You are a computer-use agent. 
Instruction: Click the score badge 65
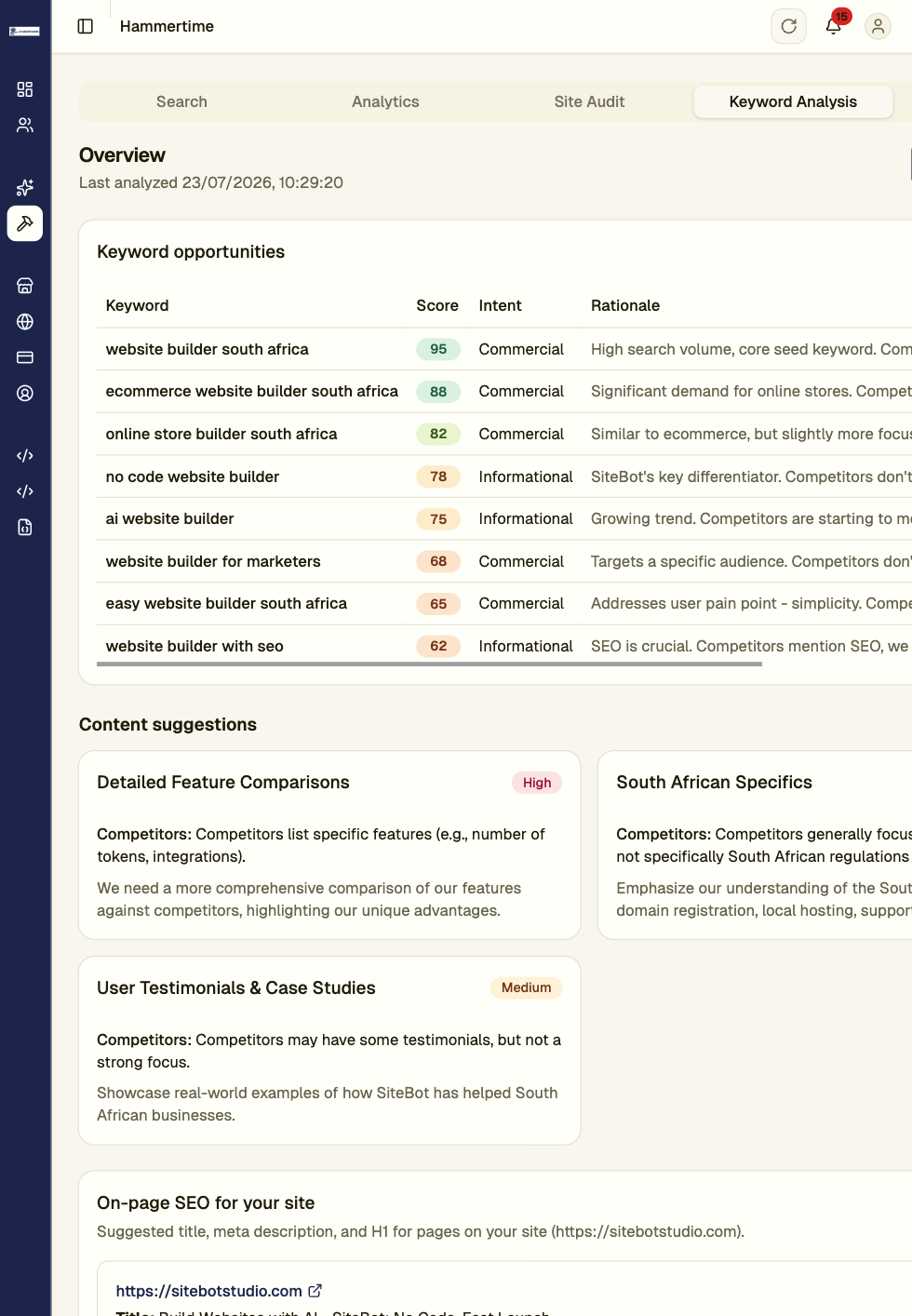pos(438,604)
